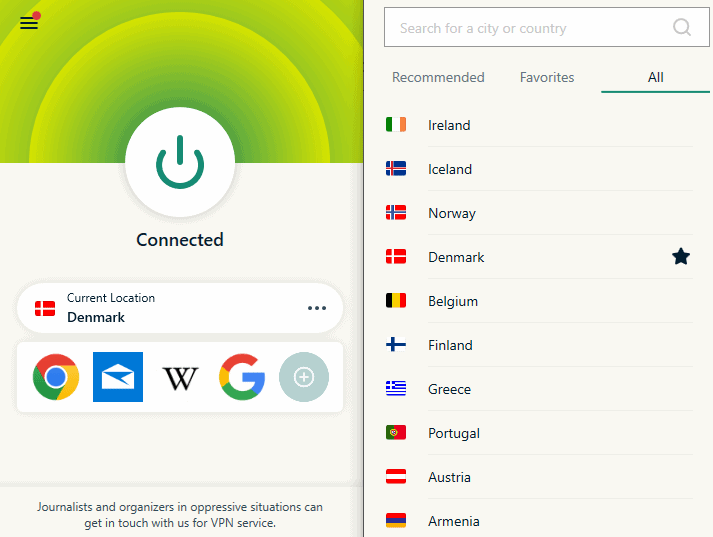
Task: Choose Norway in the location list
Action: coord(539,213)
